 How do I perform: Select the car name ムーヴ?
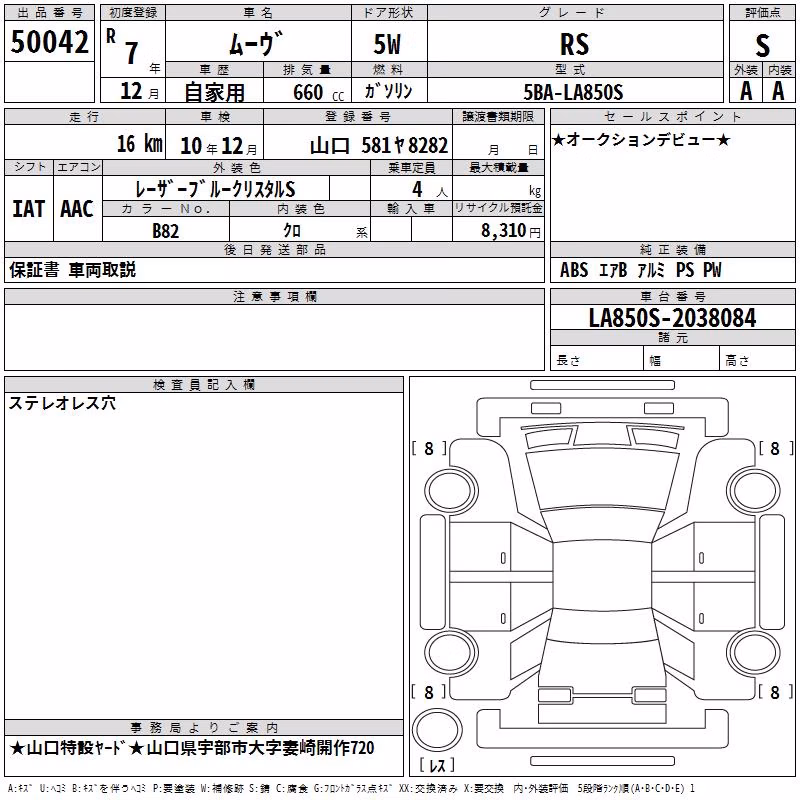pos(257,43)
